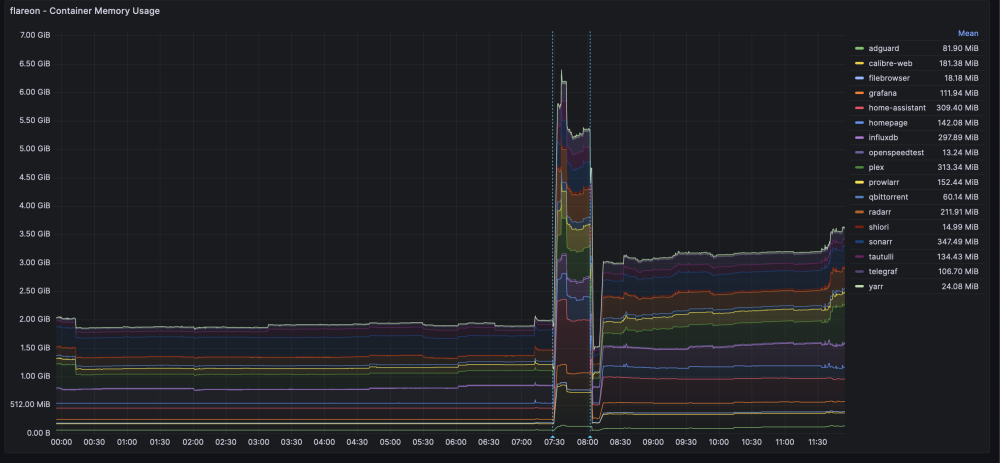Click the 81.90 MiB mean value
This screenshot has height=463, width=1000.
(x=960, y=48)
